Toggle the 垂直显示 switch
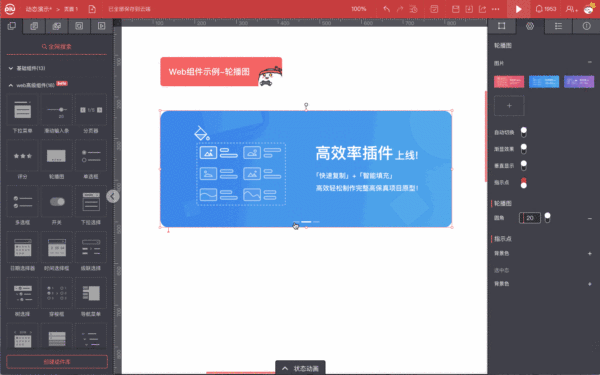 coord(523,165)
